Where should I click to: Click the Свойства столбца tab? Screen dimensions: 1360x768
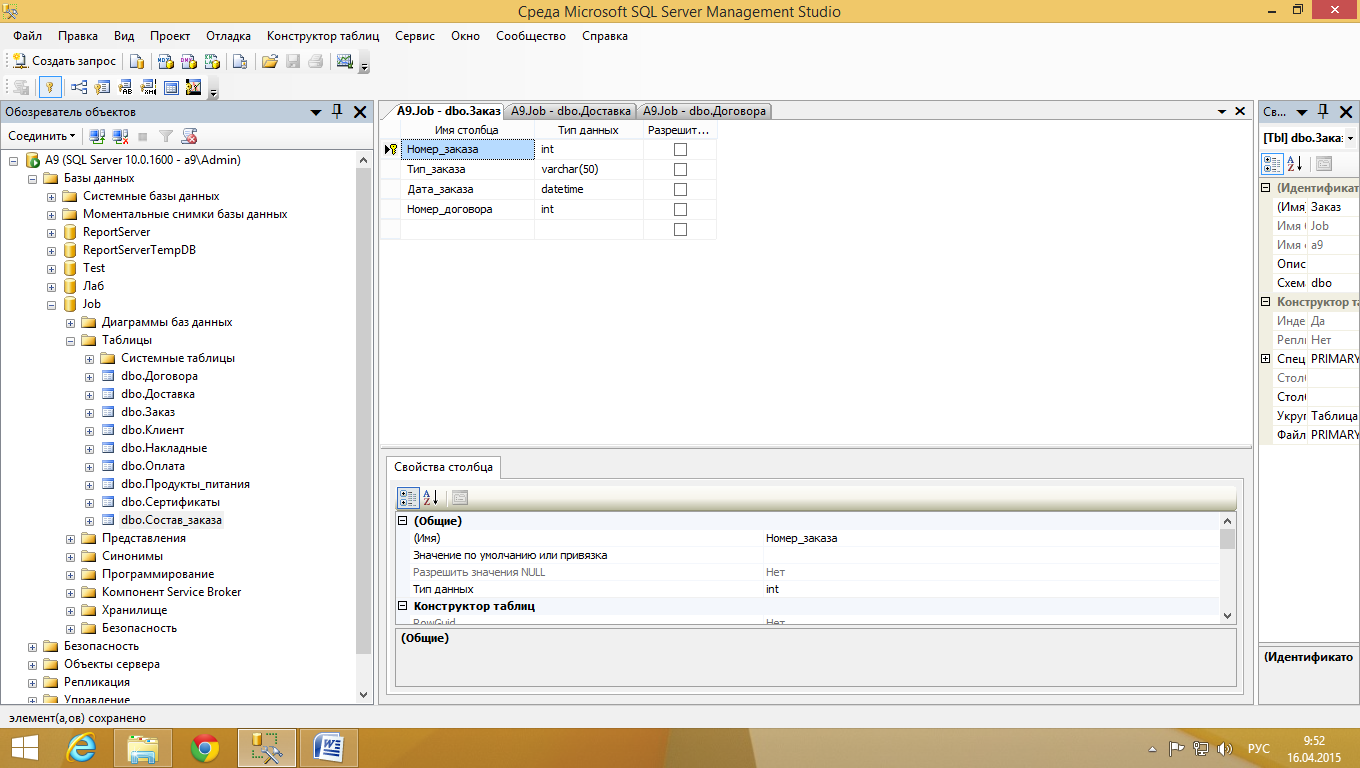(443, 467)
